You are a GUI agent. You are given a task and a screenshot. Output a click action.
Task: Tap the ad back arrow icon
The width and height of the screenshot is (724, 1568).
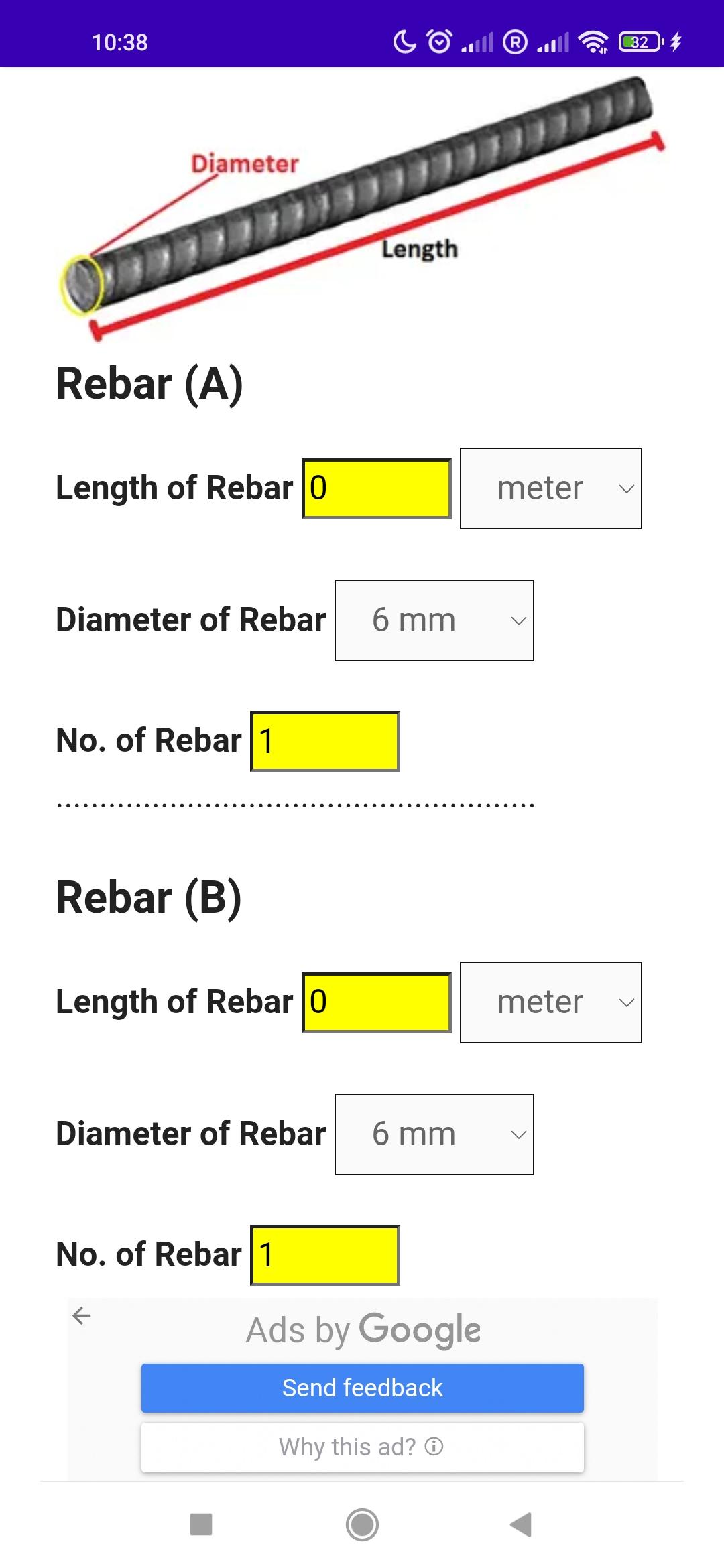click(82, 1315)
